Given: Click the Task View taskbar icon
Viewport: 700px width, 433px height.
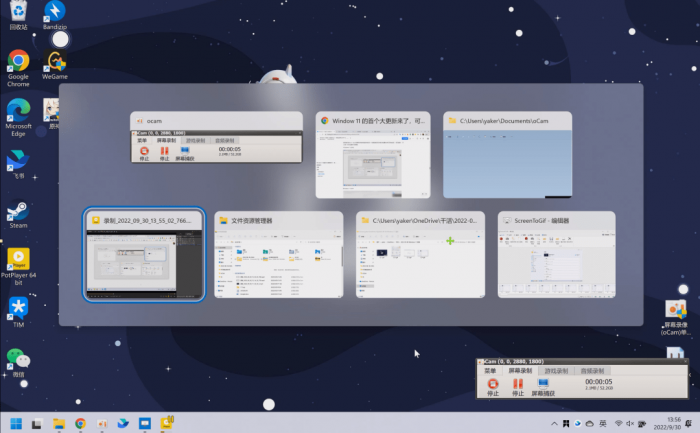Looking at the screenshot, I should pos(37,423).
